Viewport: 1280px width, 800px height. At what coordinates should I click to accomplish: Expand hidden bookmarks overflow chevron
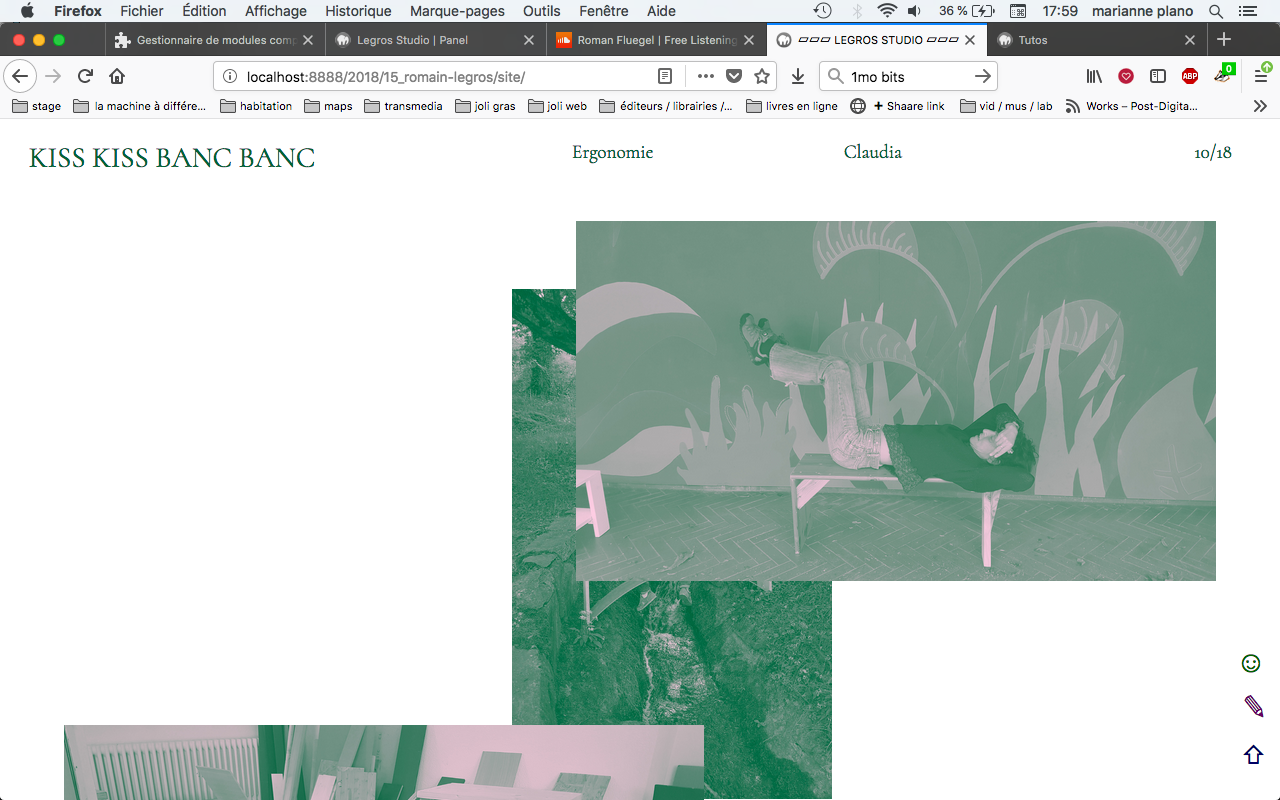coord(1260,106)
